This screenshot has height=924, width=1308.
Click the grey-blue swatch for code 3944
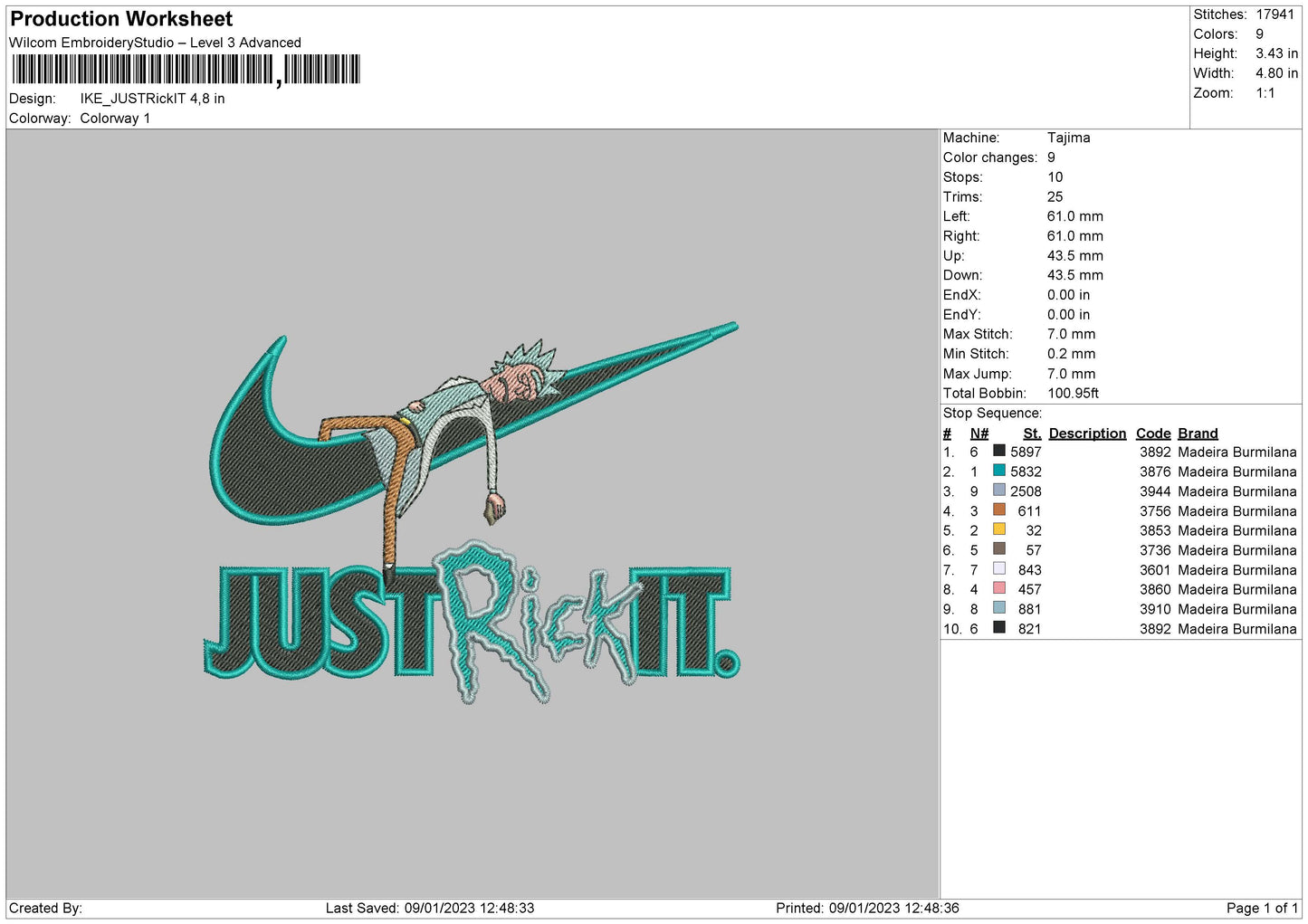[998, 491]
